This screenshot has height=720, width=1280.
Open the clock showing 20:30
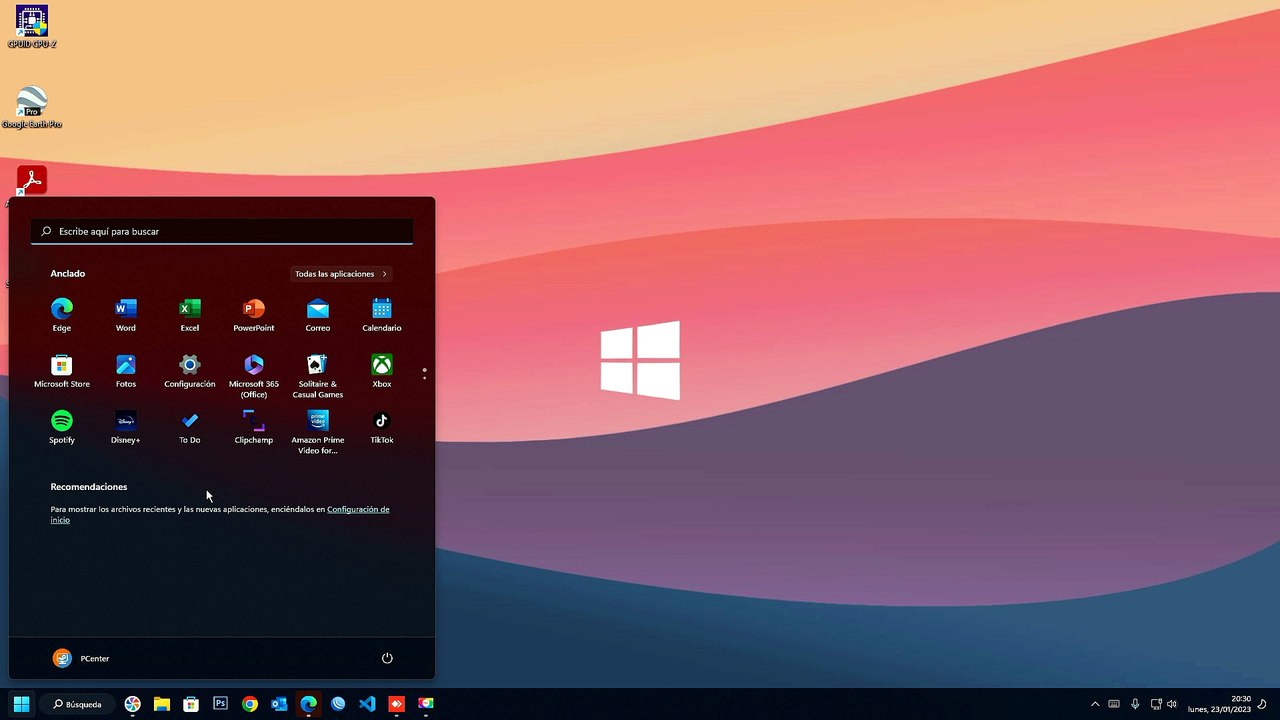(x=1219, y=704)
